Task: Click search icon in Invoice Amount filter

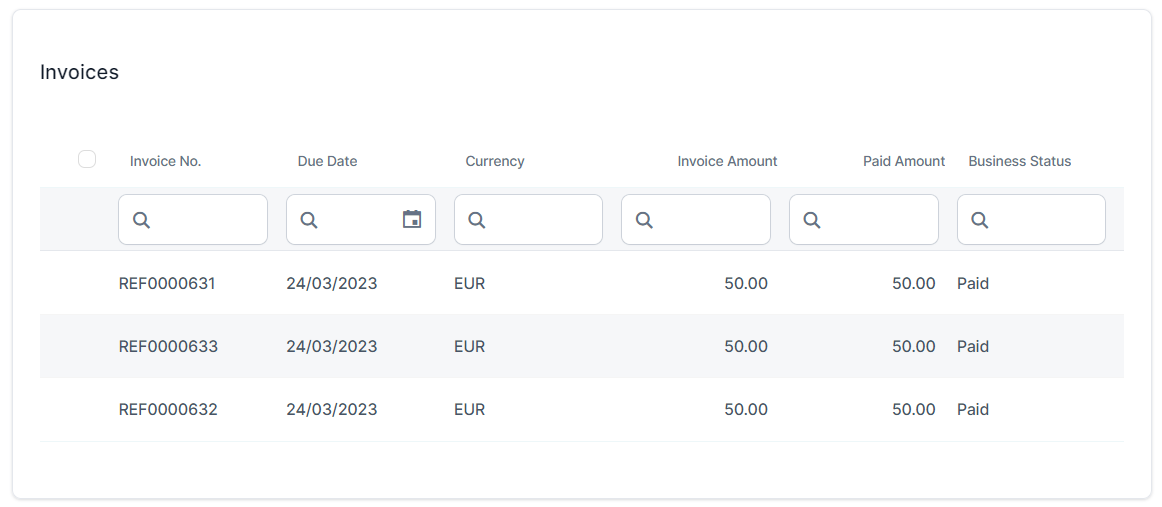Action: [x=644, y=220]
